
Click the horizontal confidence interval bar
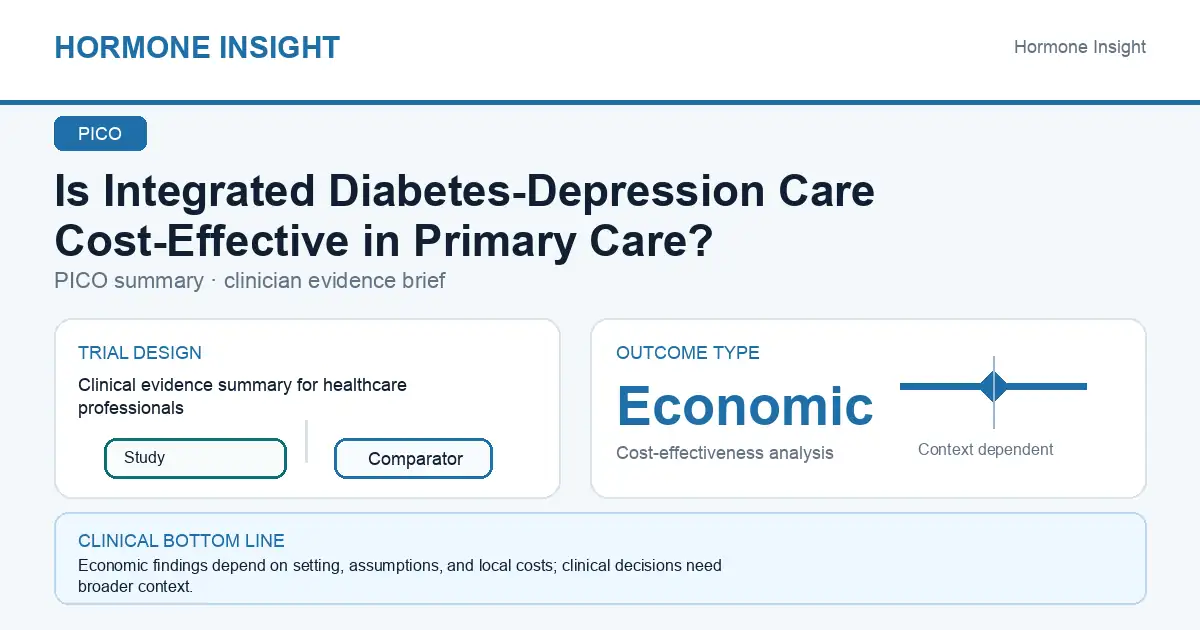click(993, 386)
